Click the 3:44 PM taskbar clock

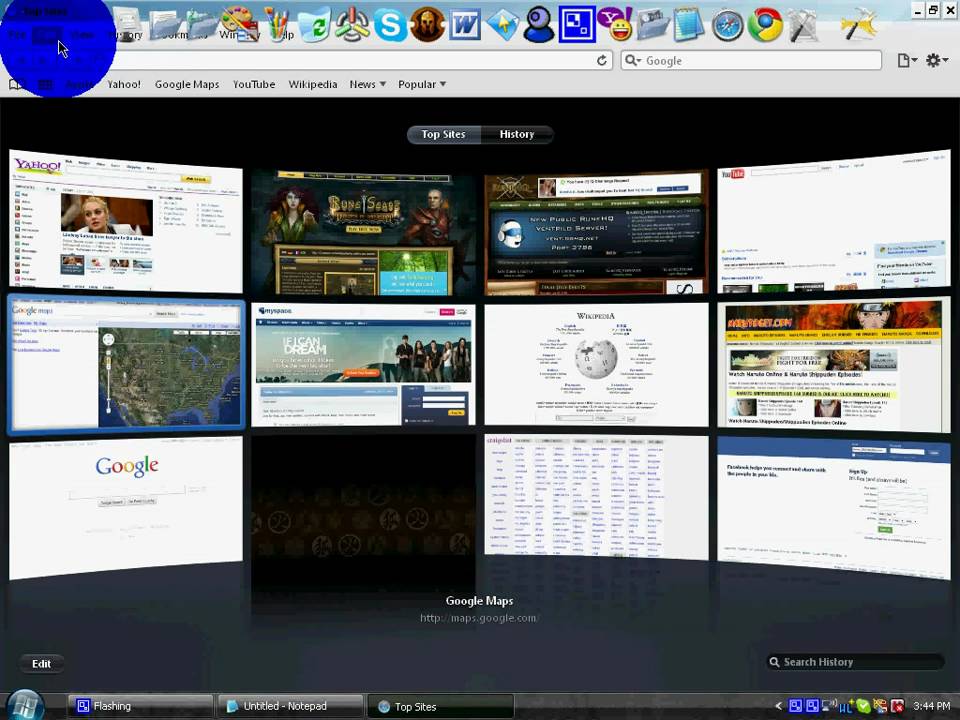[x=932, y=706]
